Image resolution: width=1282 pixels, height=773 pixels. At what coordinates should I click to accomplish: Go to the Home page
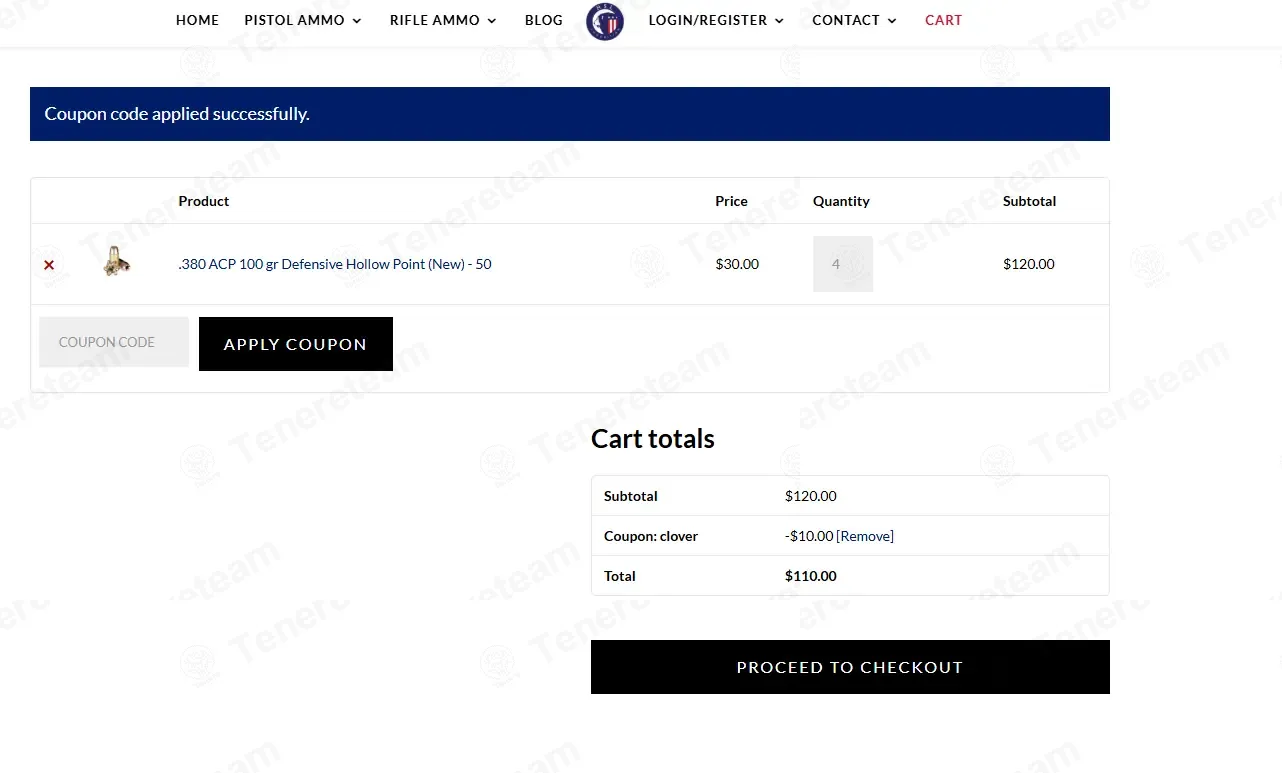197,20
